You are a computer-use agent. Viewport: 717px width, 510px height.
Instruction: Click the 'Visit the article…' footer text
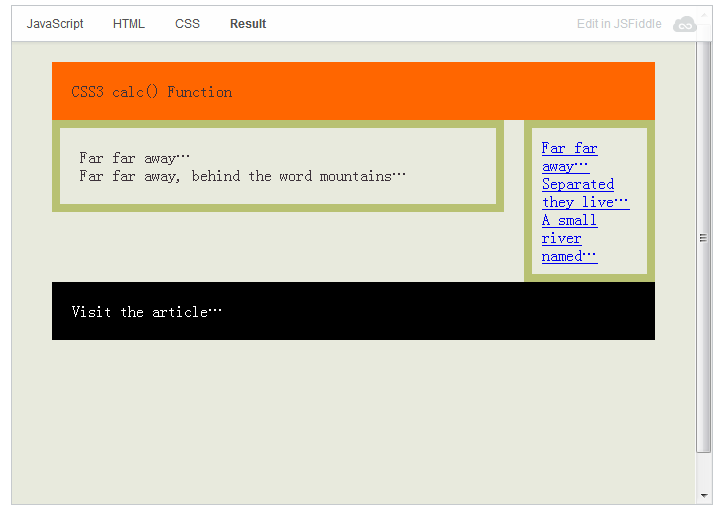click(147, 312)
